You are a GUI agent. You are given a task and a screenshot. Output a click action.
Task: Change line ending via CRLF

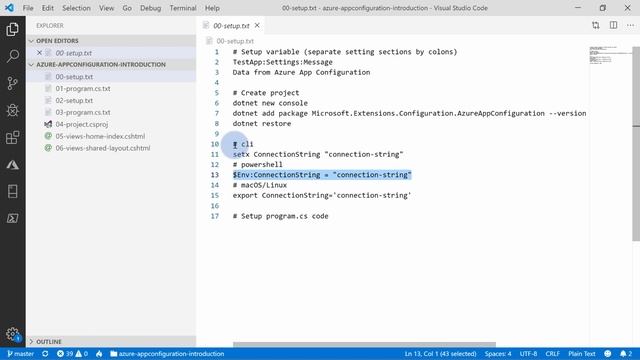point(552,354)
